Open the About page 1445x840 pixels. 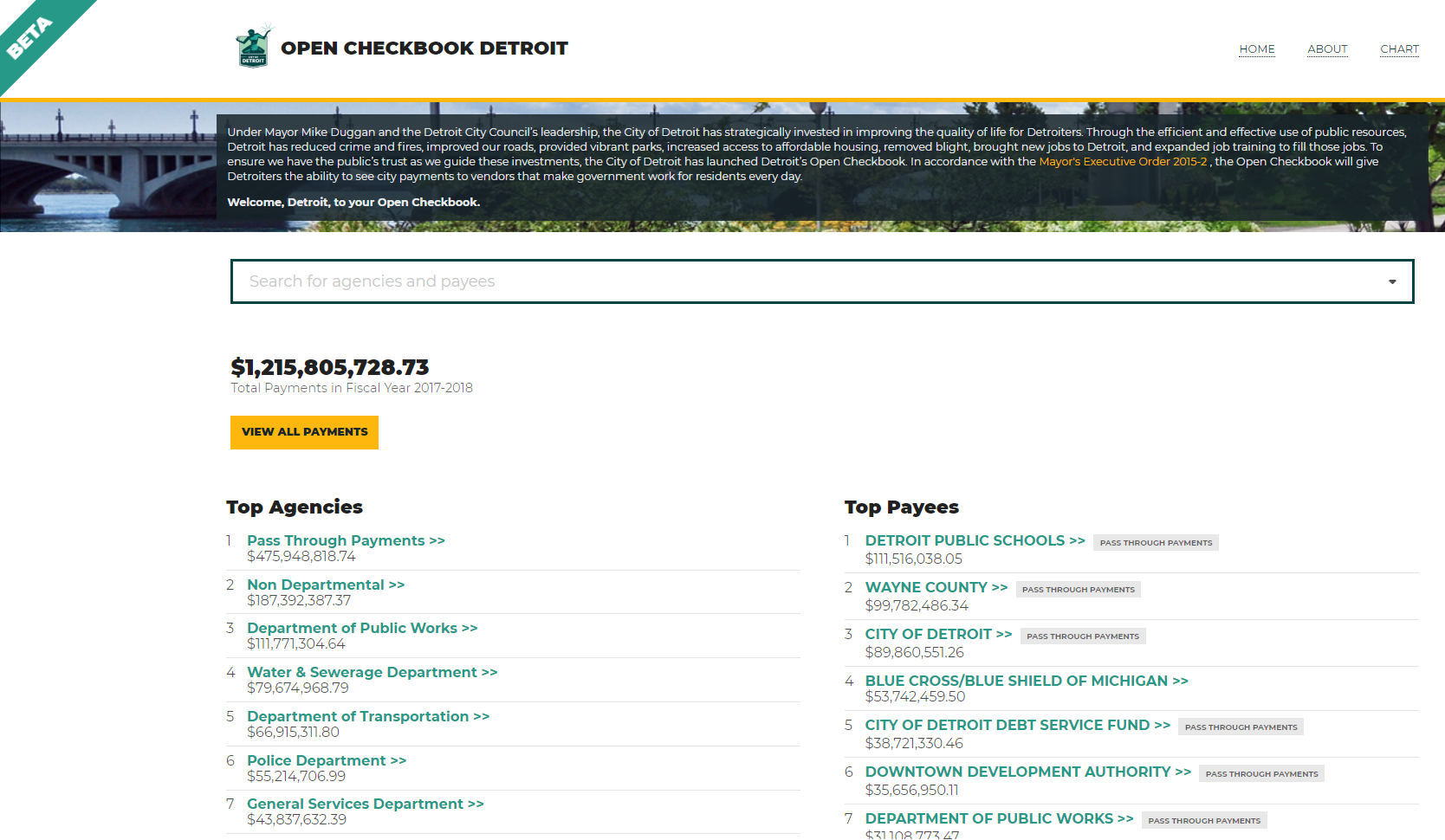(x=1327, y=49)
